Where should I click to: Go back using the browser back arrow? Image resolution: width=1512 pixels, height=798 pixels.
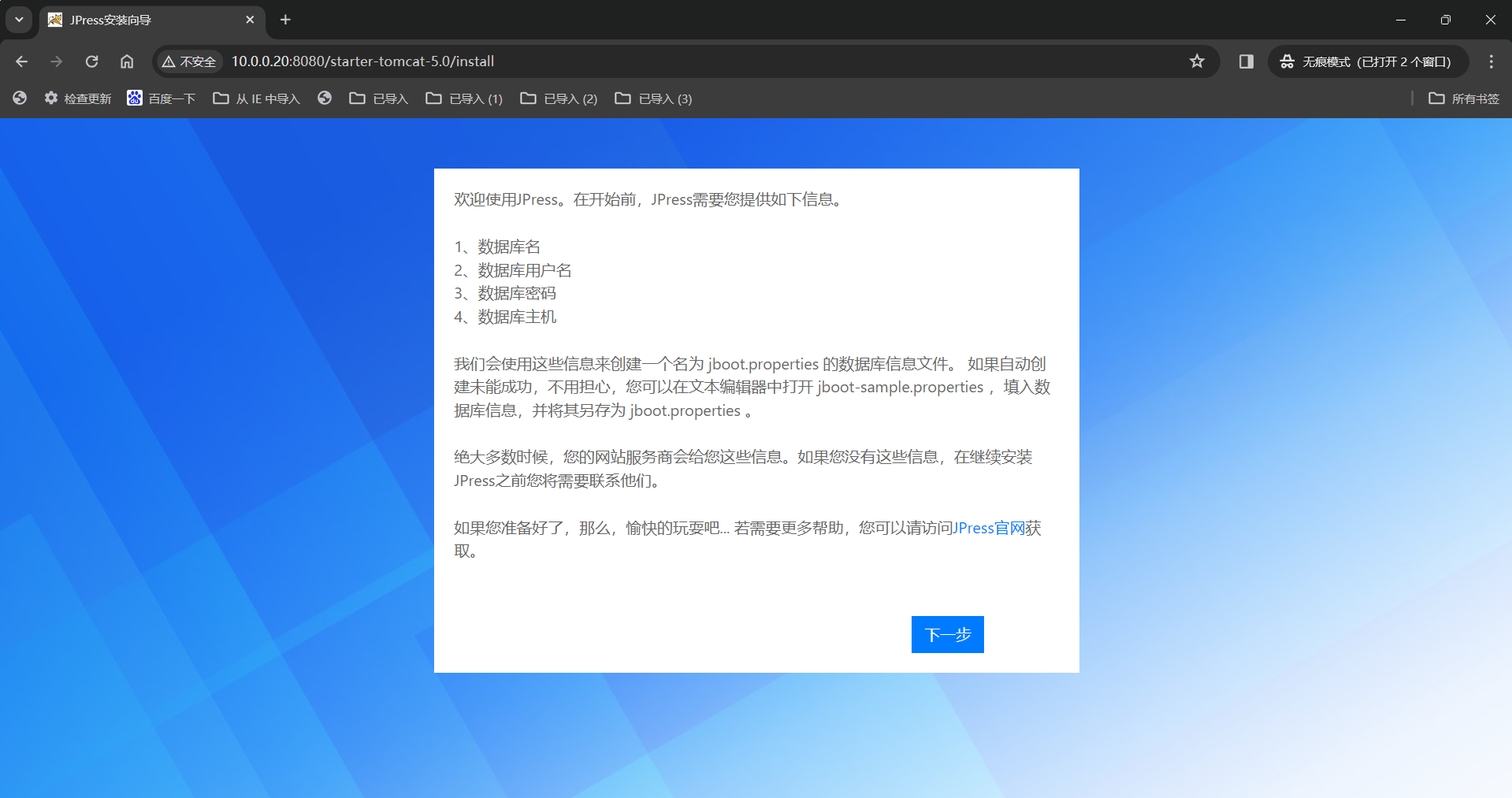click(21, 61)
